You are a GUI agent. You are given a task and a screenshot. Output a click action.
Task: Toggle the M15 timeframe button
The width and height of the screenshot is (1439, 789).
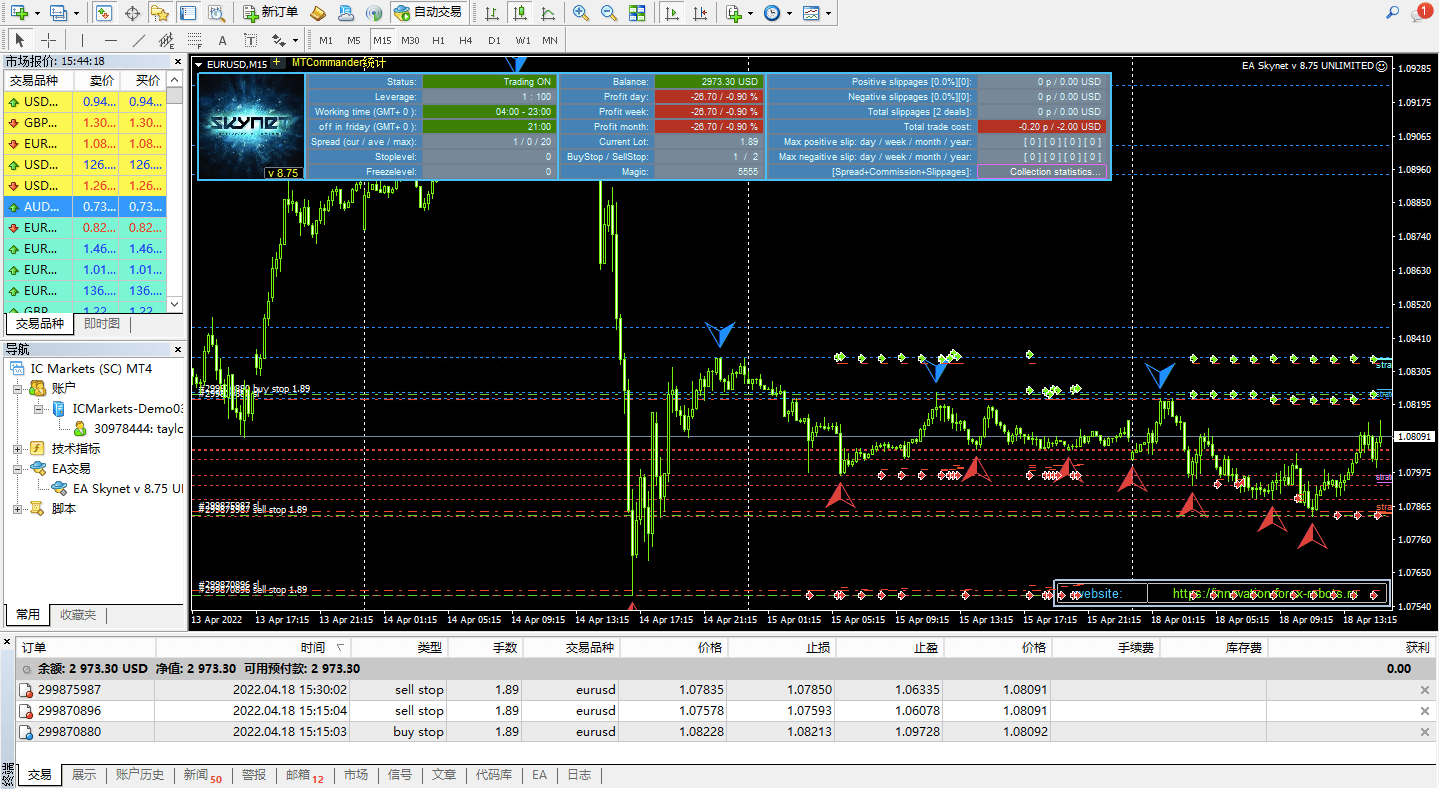[x=382, y=41]
